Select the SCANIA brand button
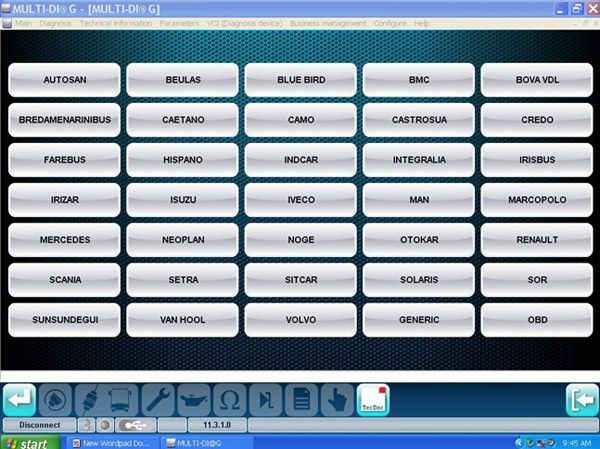Screen dimensions: 600x449 click(x=65, y=280)
